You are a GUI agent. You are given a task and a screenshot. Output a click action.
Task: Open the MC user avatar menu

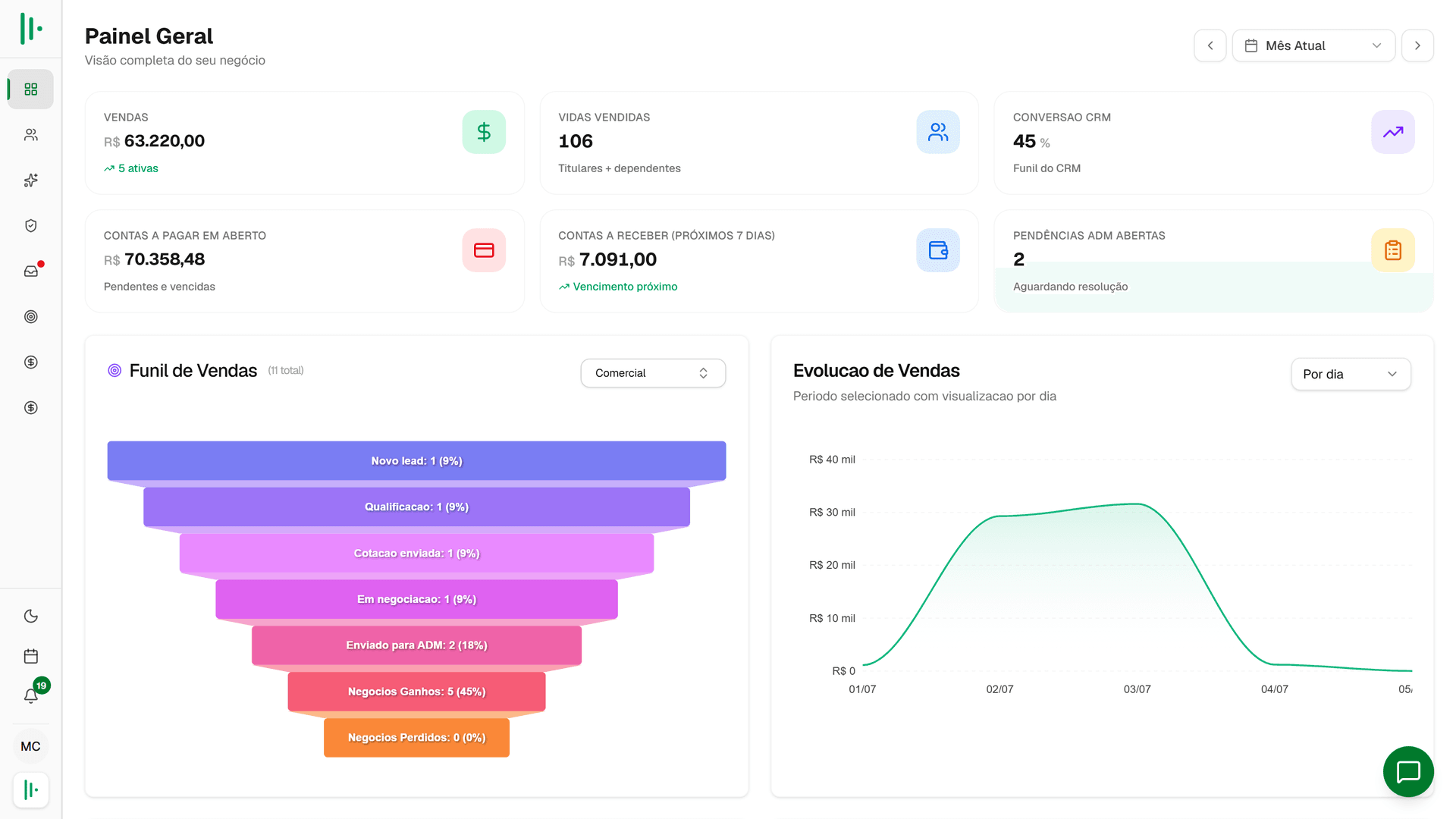pyautogui.click(x=30, y=746)
